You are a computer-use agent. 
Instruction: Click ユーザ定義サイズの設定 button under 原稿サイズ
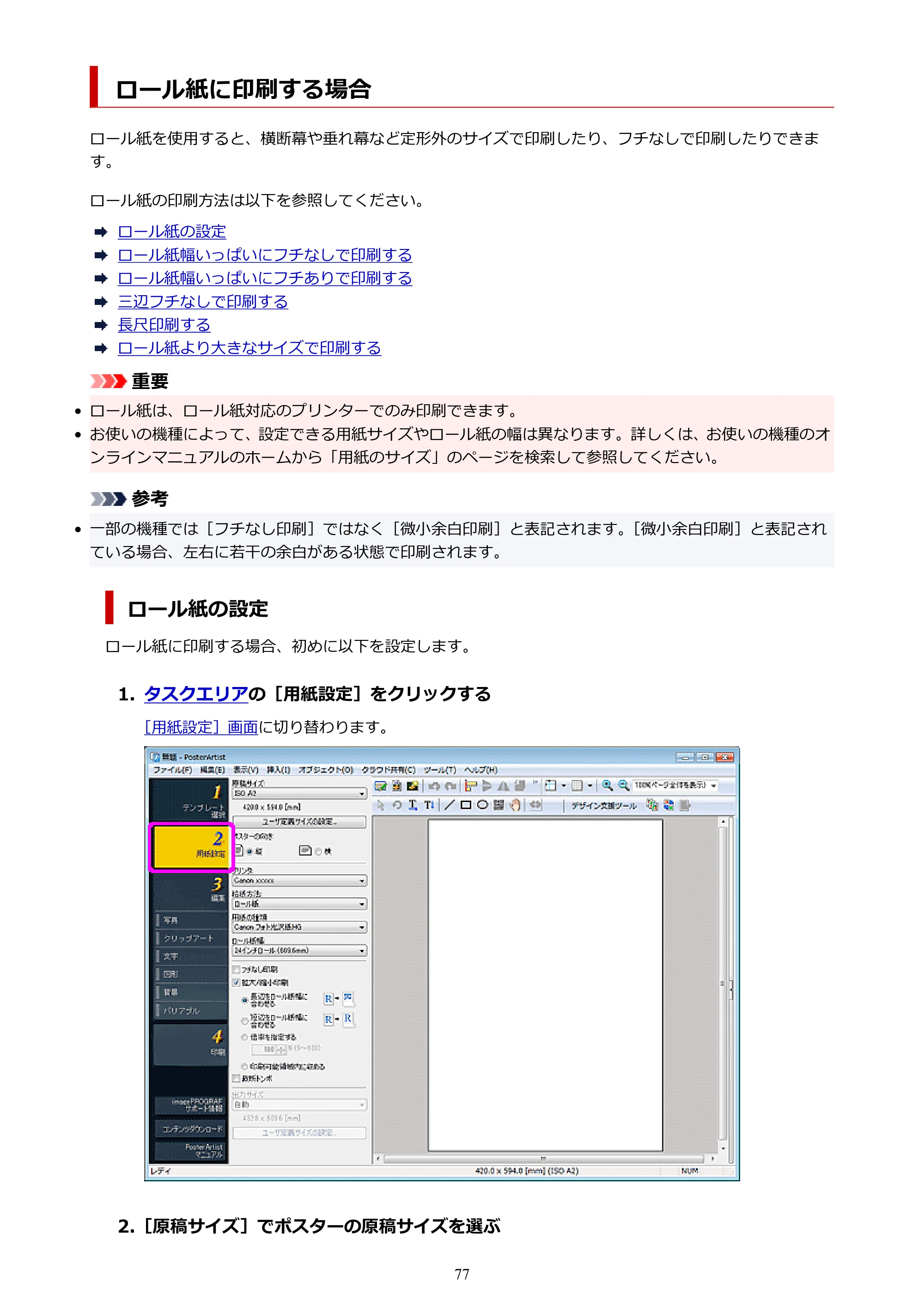tap(299, 821)
